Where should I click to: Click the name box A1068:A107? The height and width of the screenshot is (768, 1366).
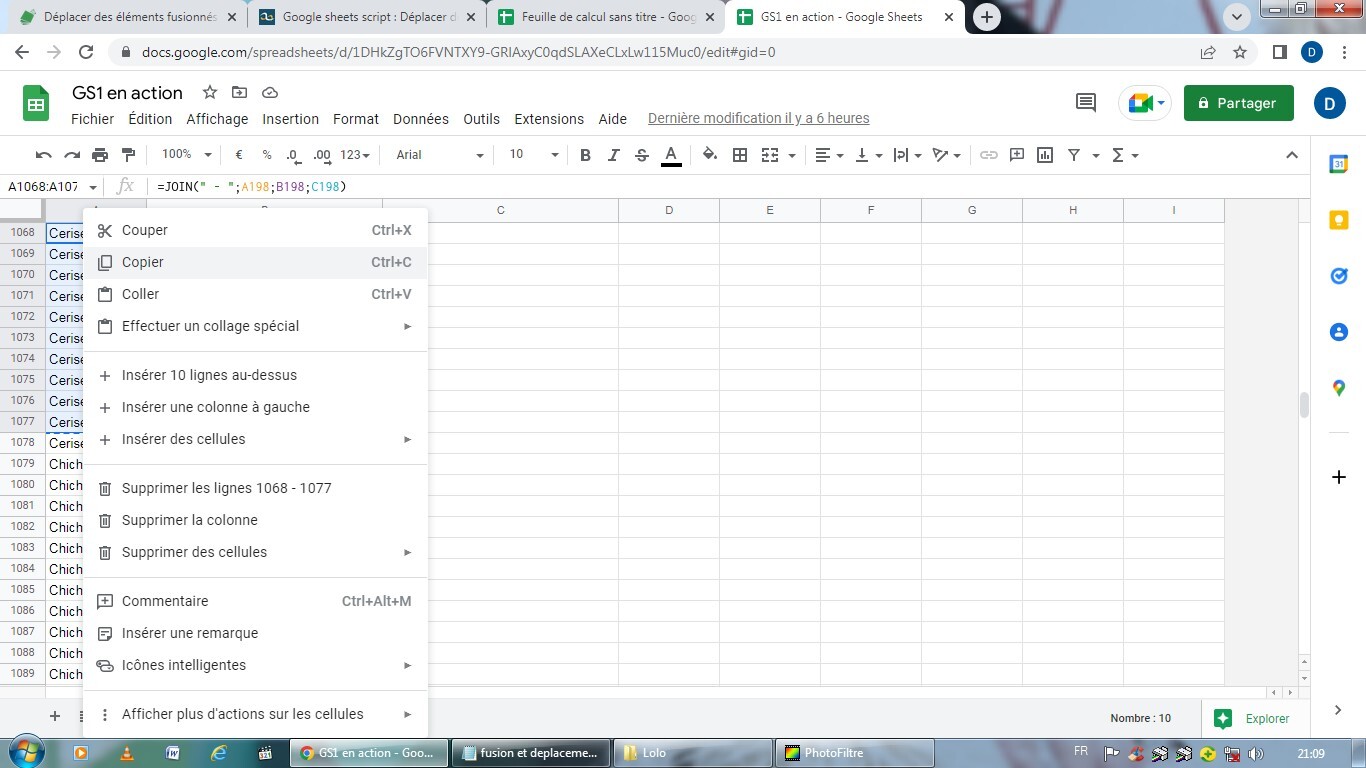[44, 187]
